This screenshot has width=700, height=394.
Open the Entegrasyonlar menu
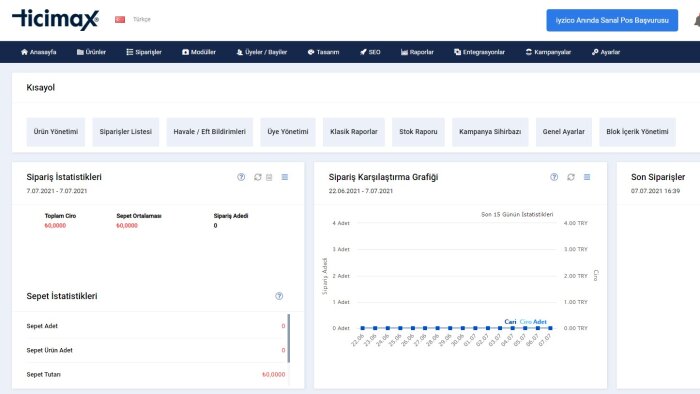tap(479, 52)
